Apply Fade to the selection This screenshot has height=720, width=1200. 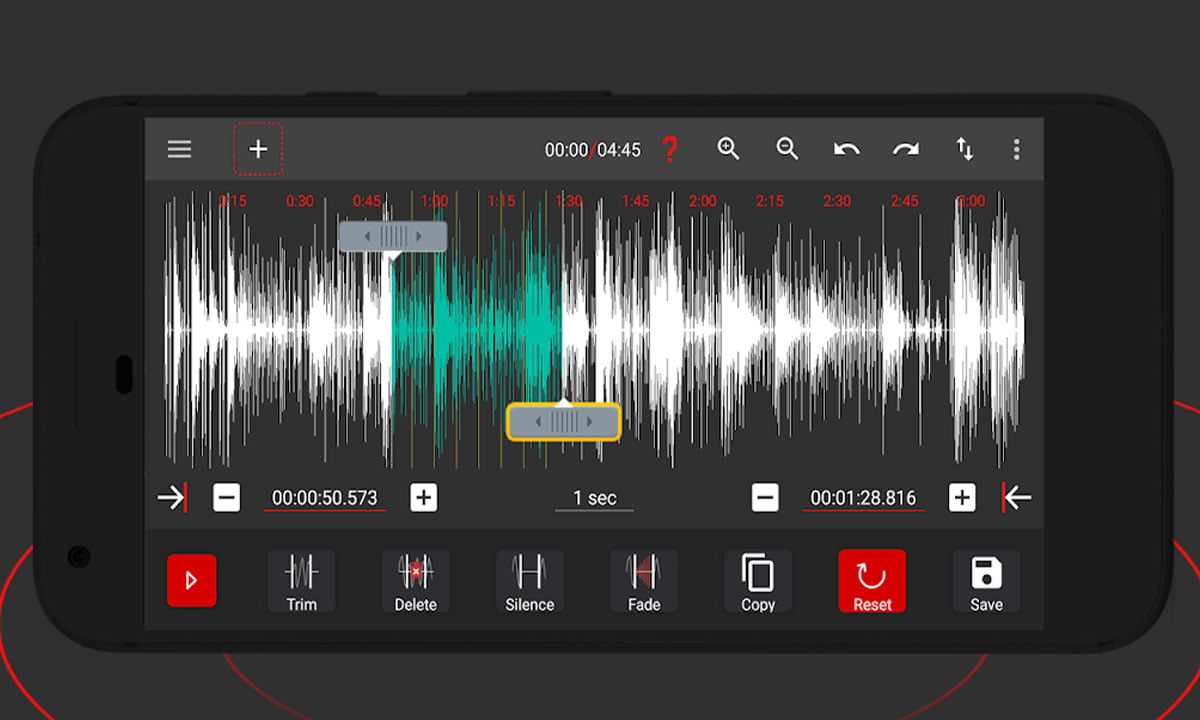click(x=644, y=581)
